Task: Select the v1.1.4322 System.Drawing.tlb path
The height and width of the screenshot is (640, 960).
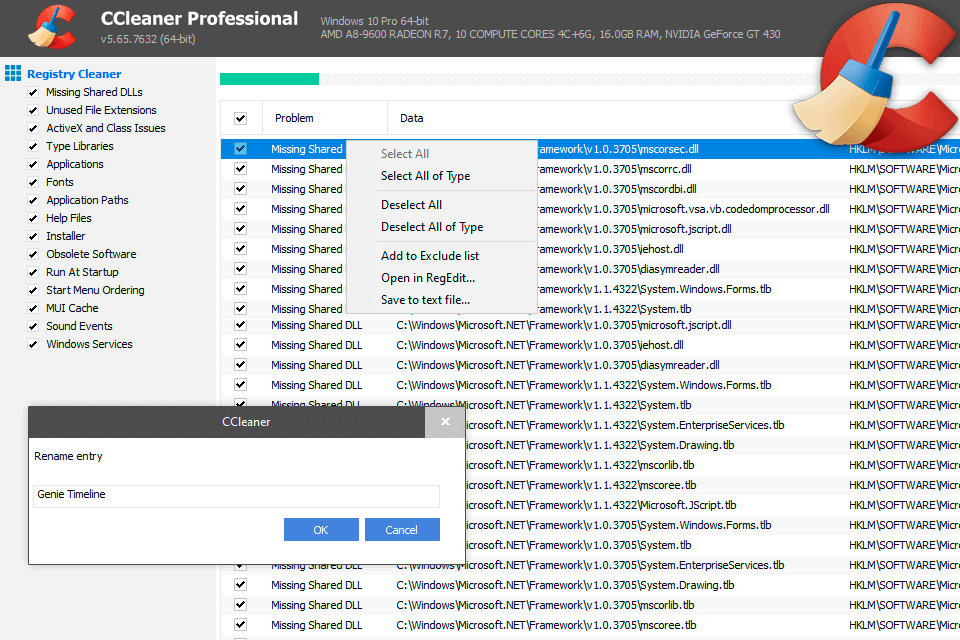Action: pos(599,445)
